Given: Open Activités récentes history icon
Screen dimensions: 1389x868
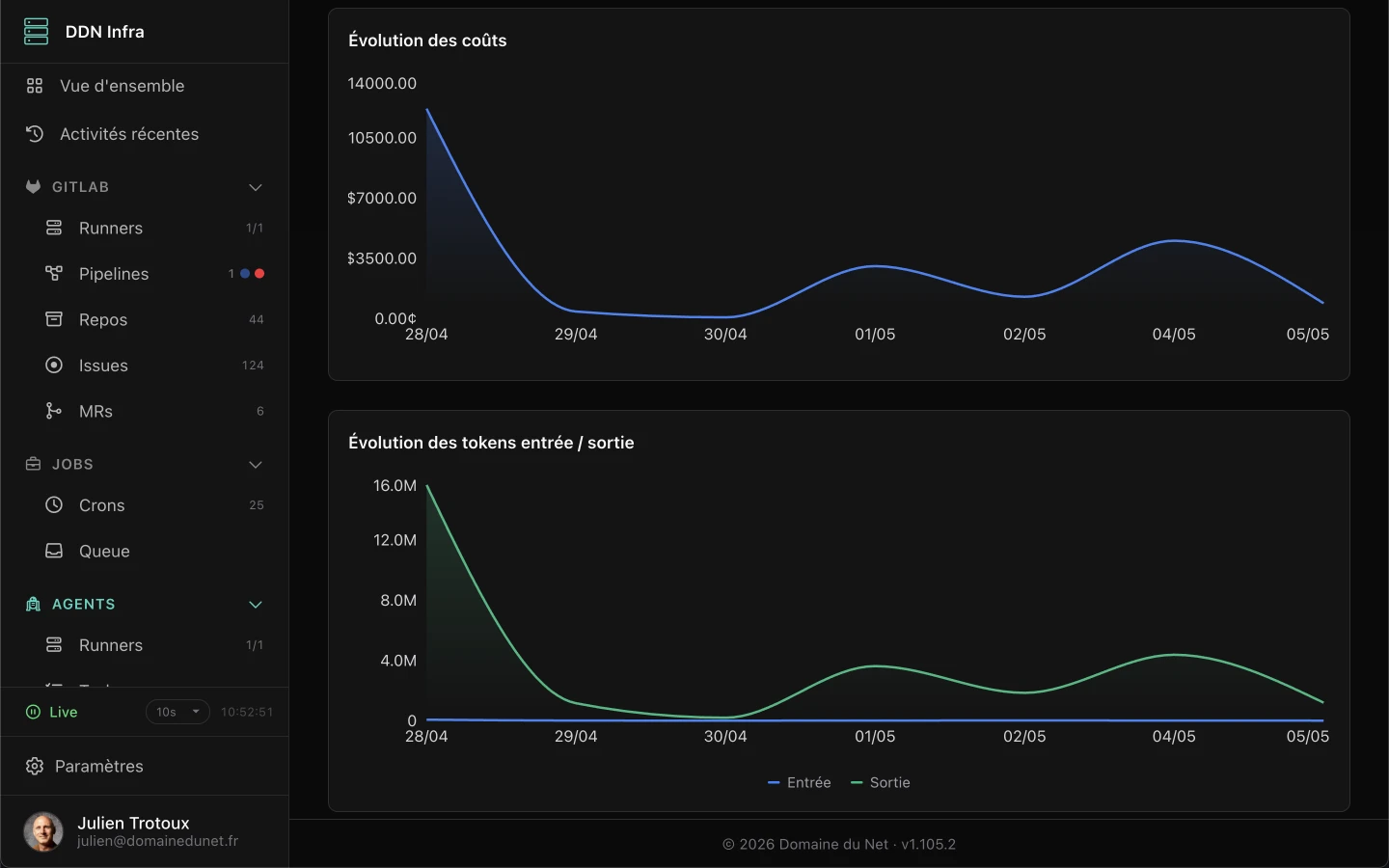Looking at the screenshot, I should pyautogui.click(x=35, y=134).
